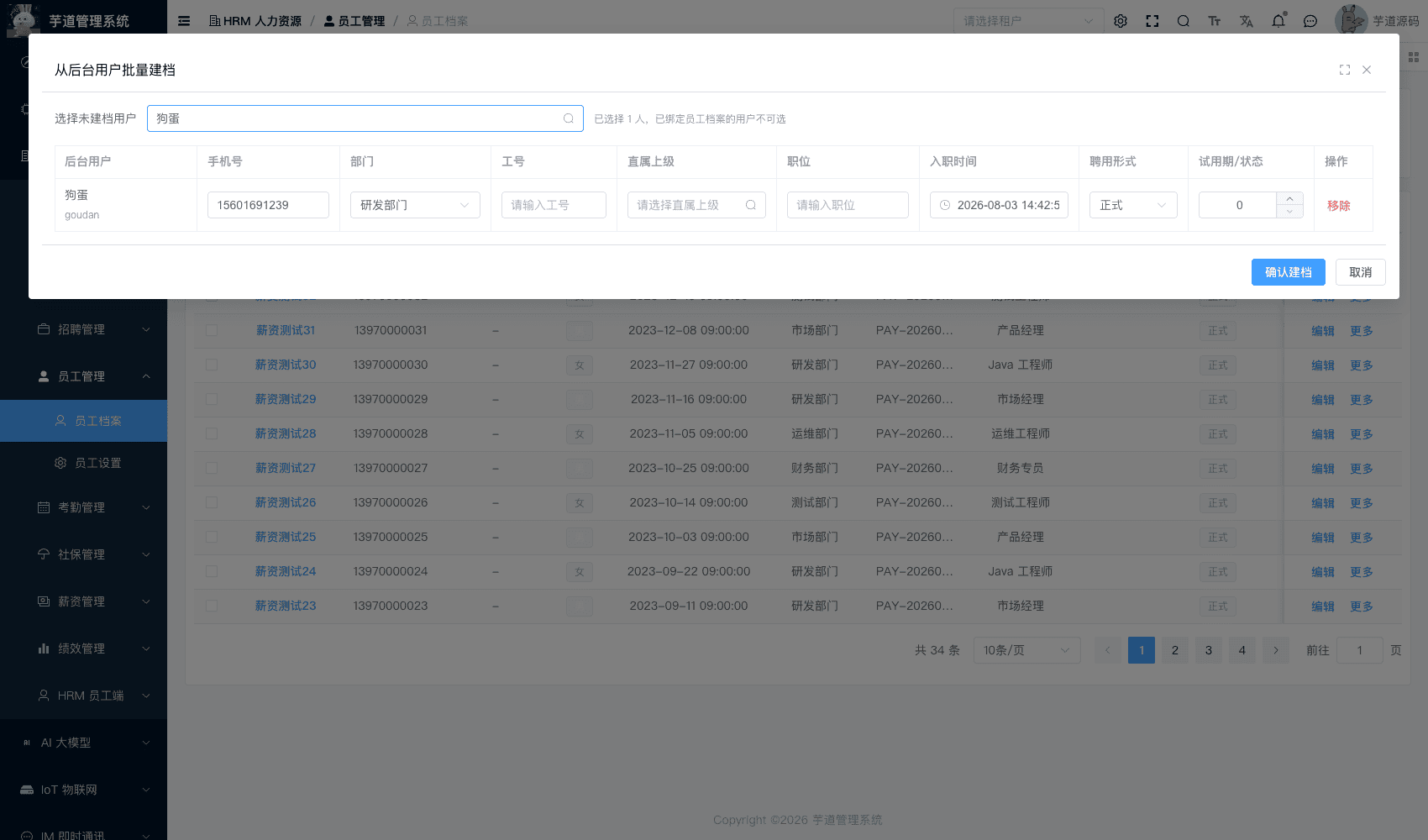Click the grid view icon at top right

tap(1414, 57)
